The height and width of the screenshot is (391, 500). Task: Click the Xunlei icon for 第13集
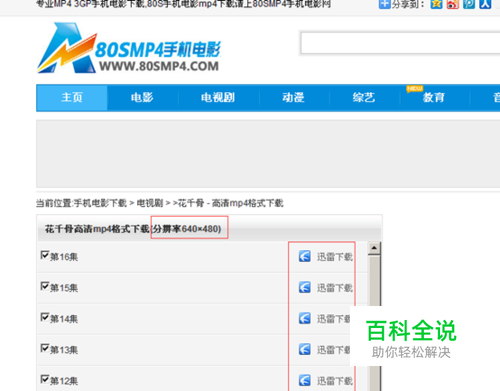coord(305,349)
